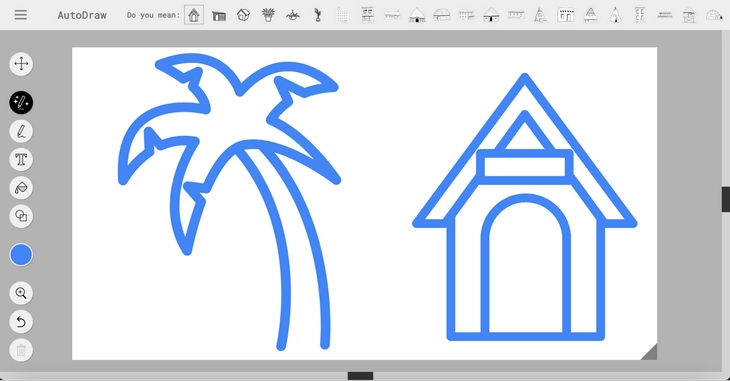
Task: Select the Move/Select tool
Action: pos(21,64)
